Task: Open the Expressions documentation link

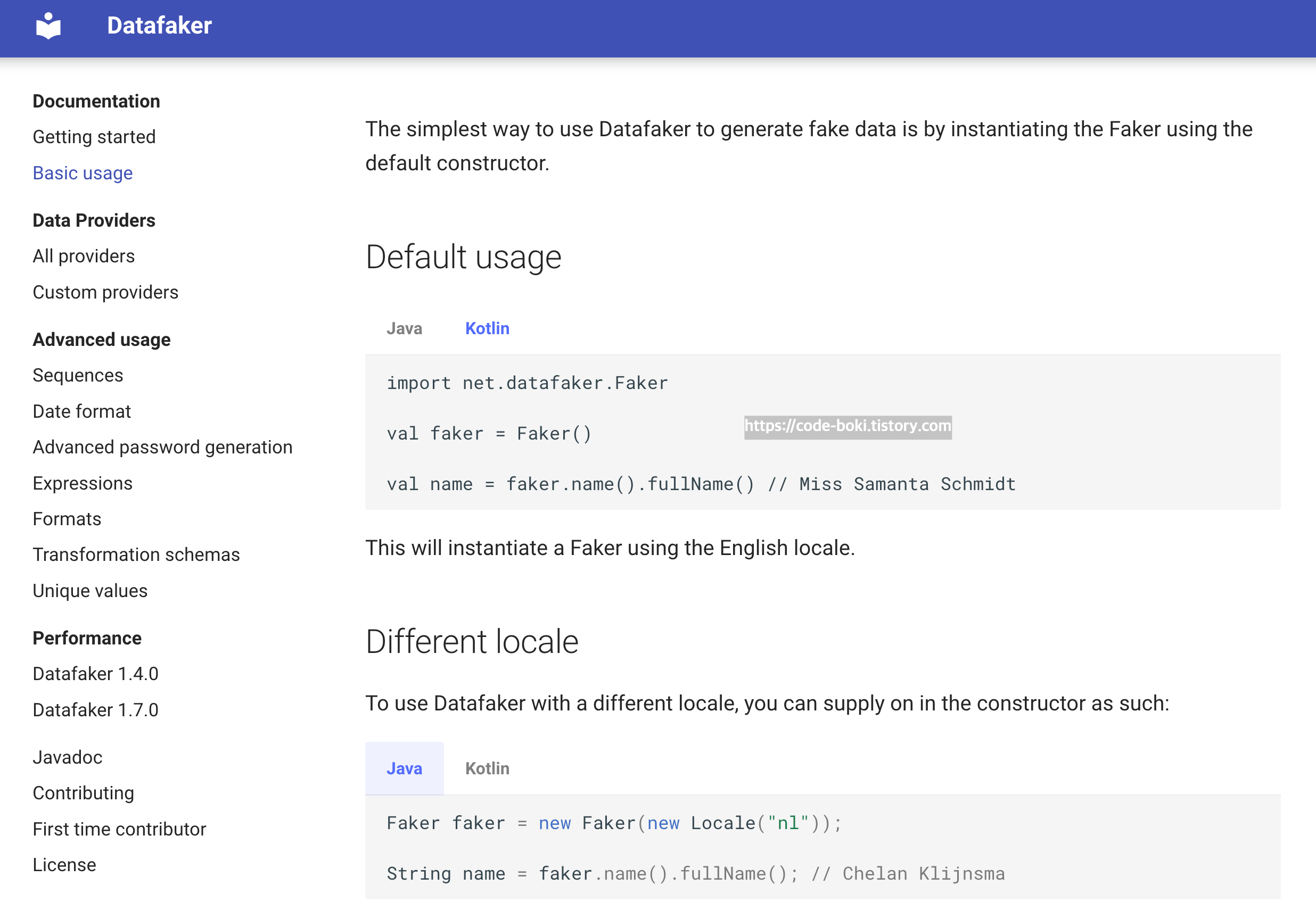Action: tap(82, 483)
